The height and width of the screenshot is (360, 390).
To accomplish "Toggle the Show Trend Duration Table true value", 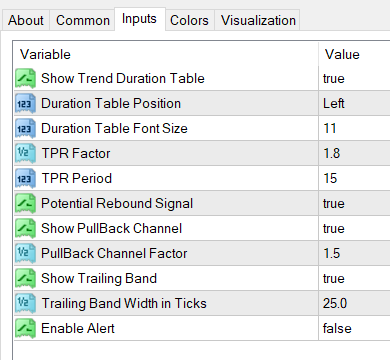I will [x=354, y=79].
